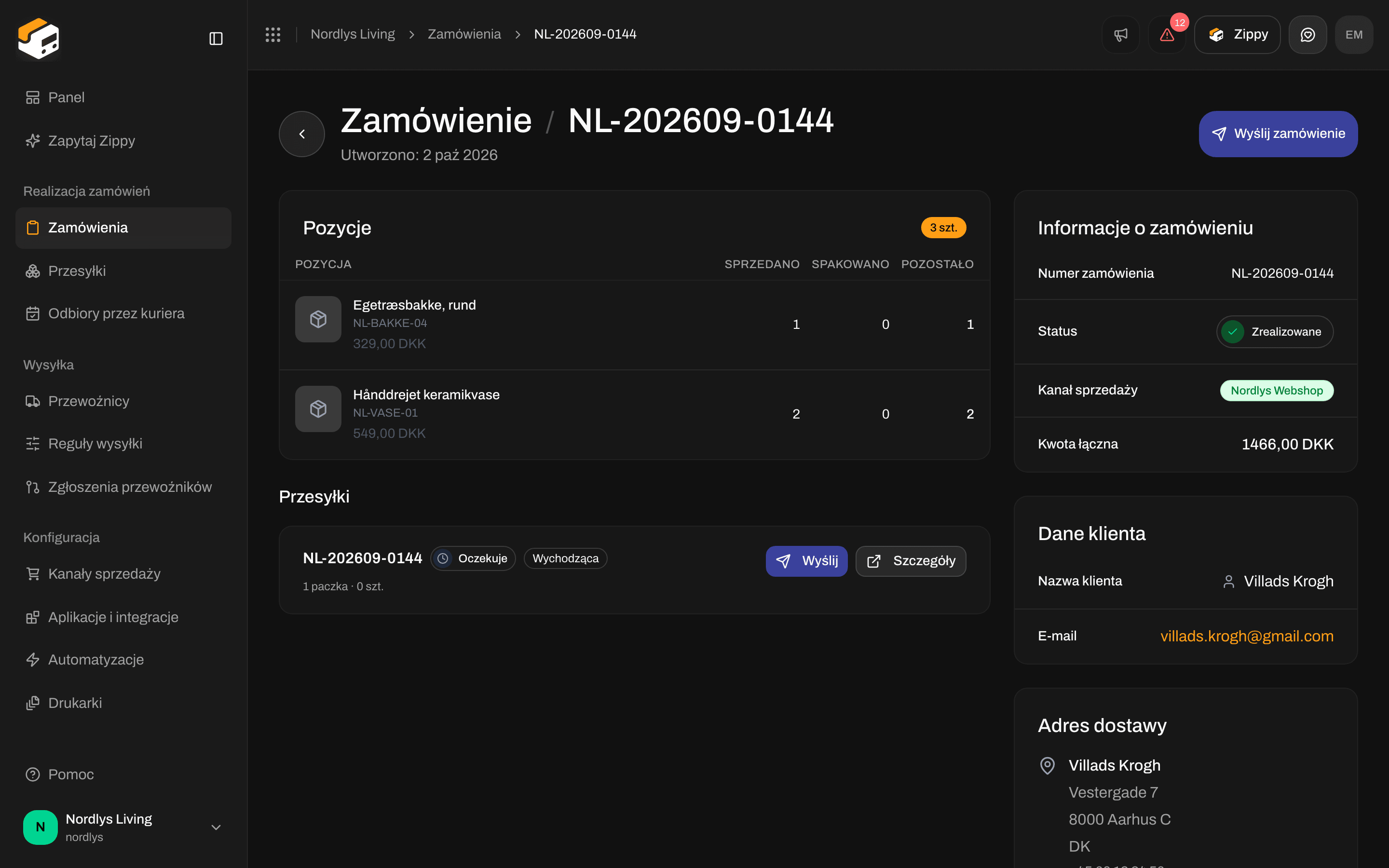Image resolution: width=1389 pixels, height=868 pixels.
Task: Click Zrealizowane status pill
Action: pos(1274,332)
